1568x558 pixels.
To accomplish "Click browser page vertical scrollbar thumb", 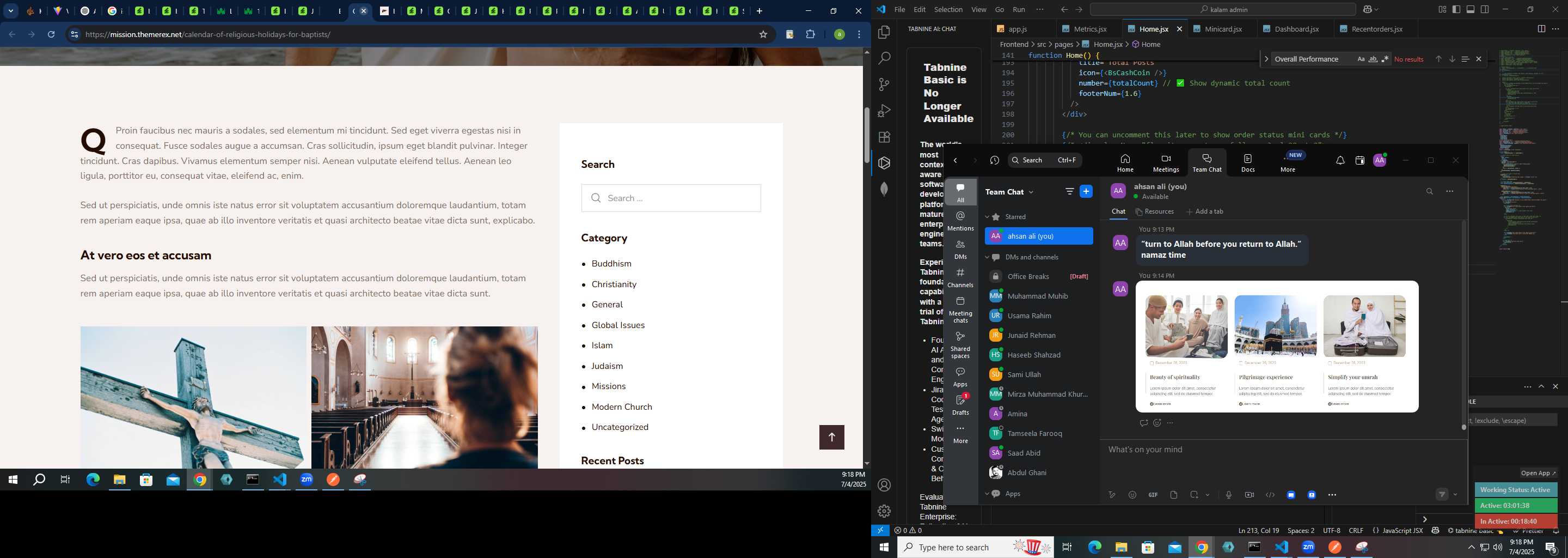I will (867, 135).
